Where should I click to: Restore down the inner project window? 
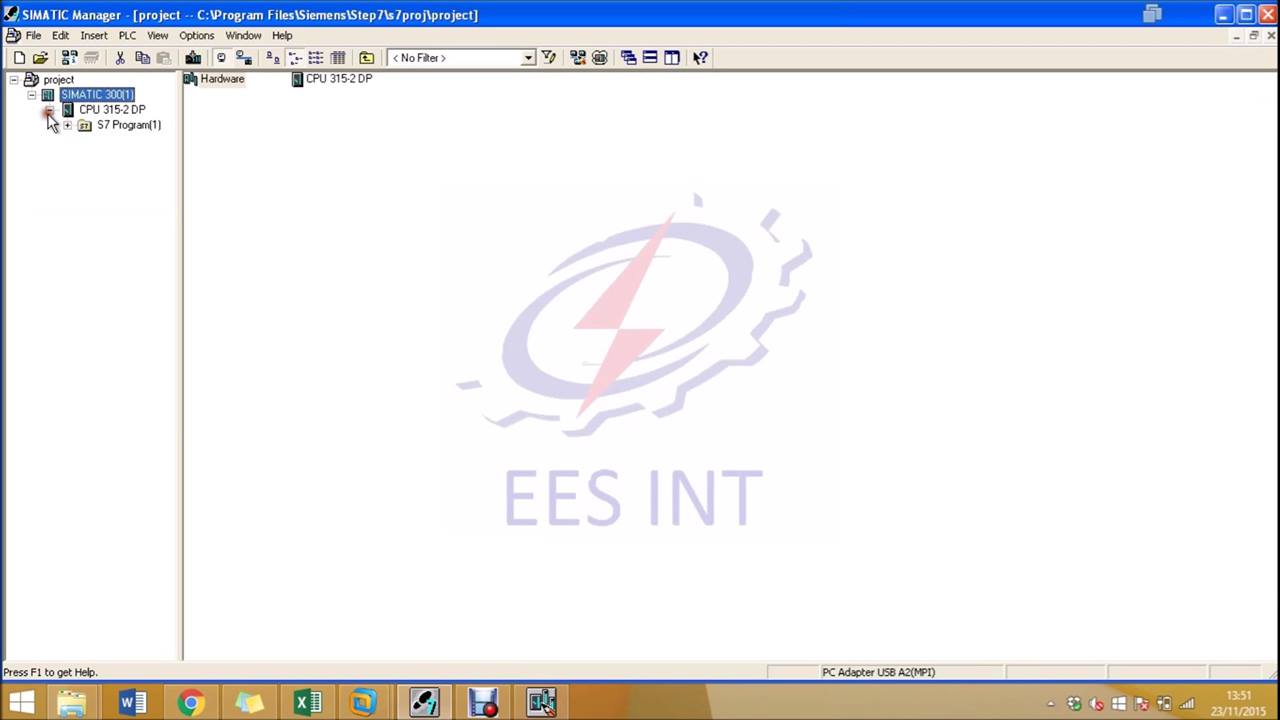click(1254, 36)
